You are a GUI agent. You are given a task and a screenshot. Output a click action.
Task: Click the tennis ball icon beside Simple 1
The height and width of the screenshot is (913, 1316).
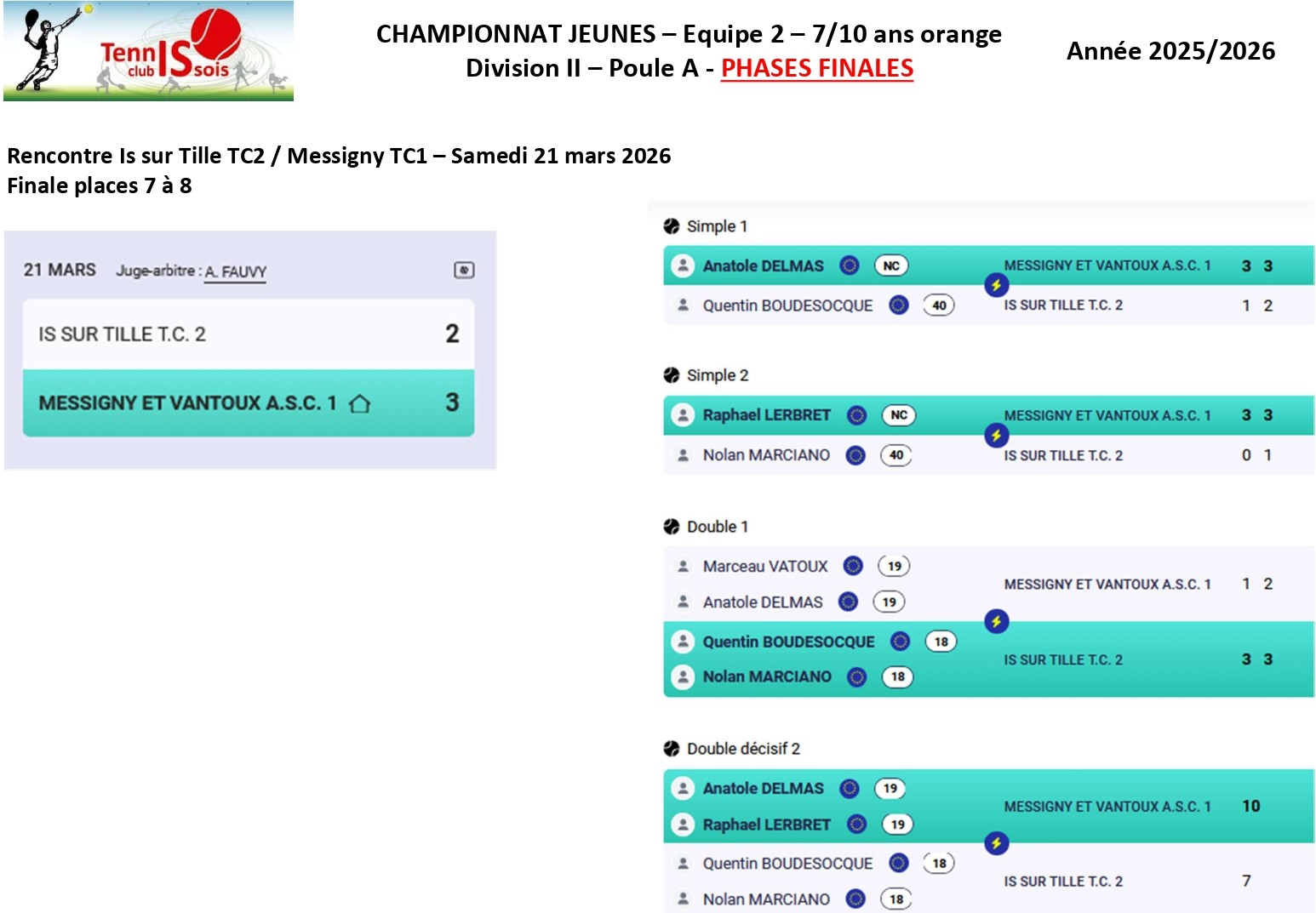[x=672, y=226]
